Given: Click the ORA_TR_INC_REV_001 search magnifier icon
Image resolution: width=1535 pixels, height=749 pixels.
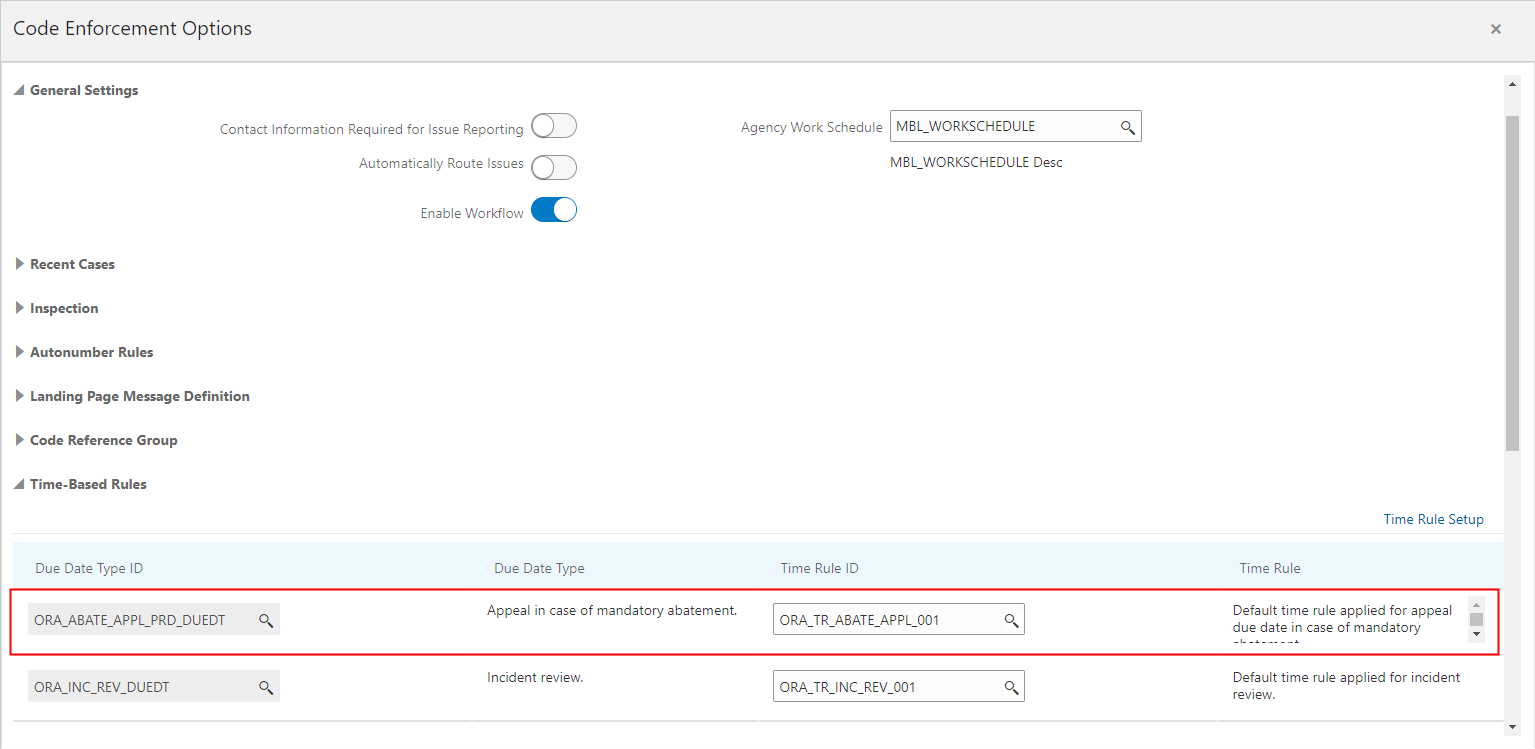Looking at the screenshot, I should (1011, 687).
